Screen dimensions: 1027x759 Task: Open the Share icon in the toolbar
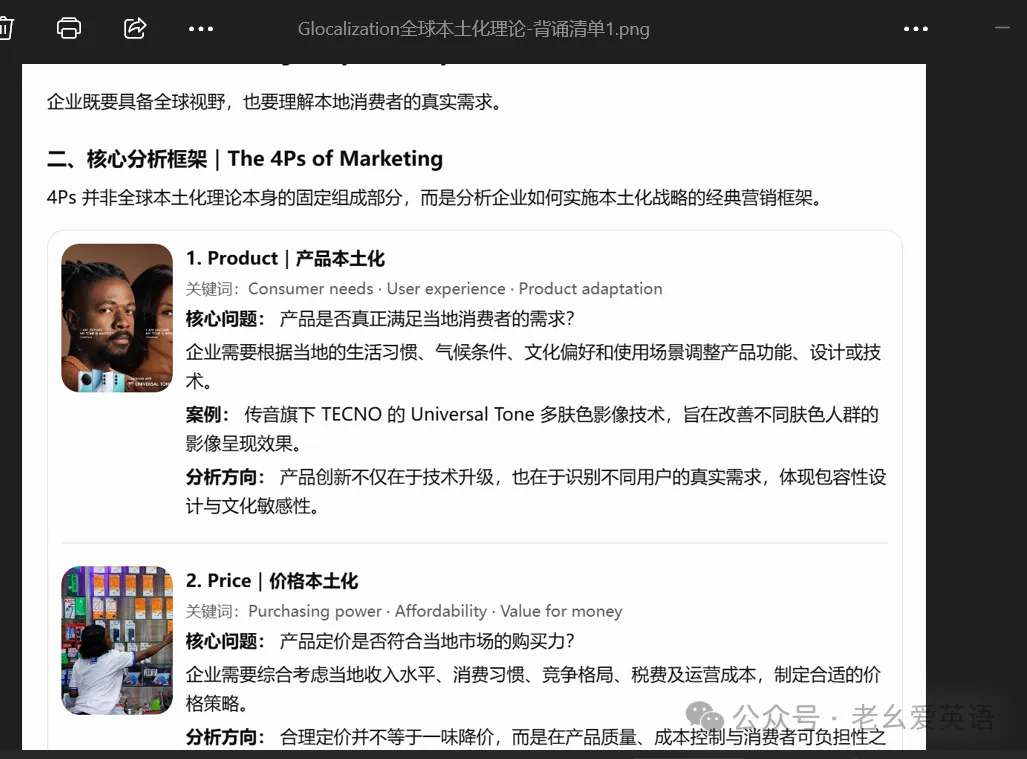135,28
